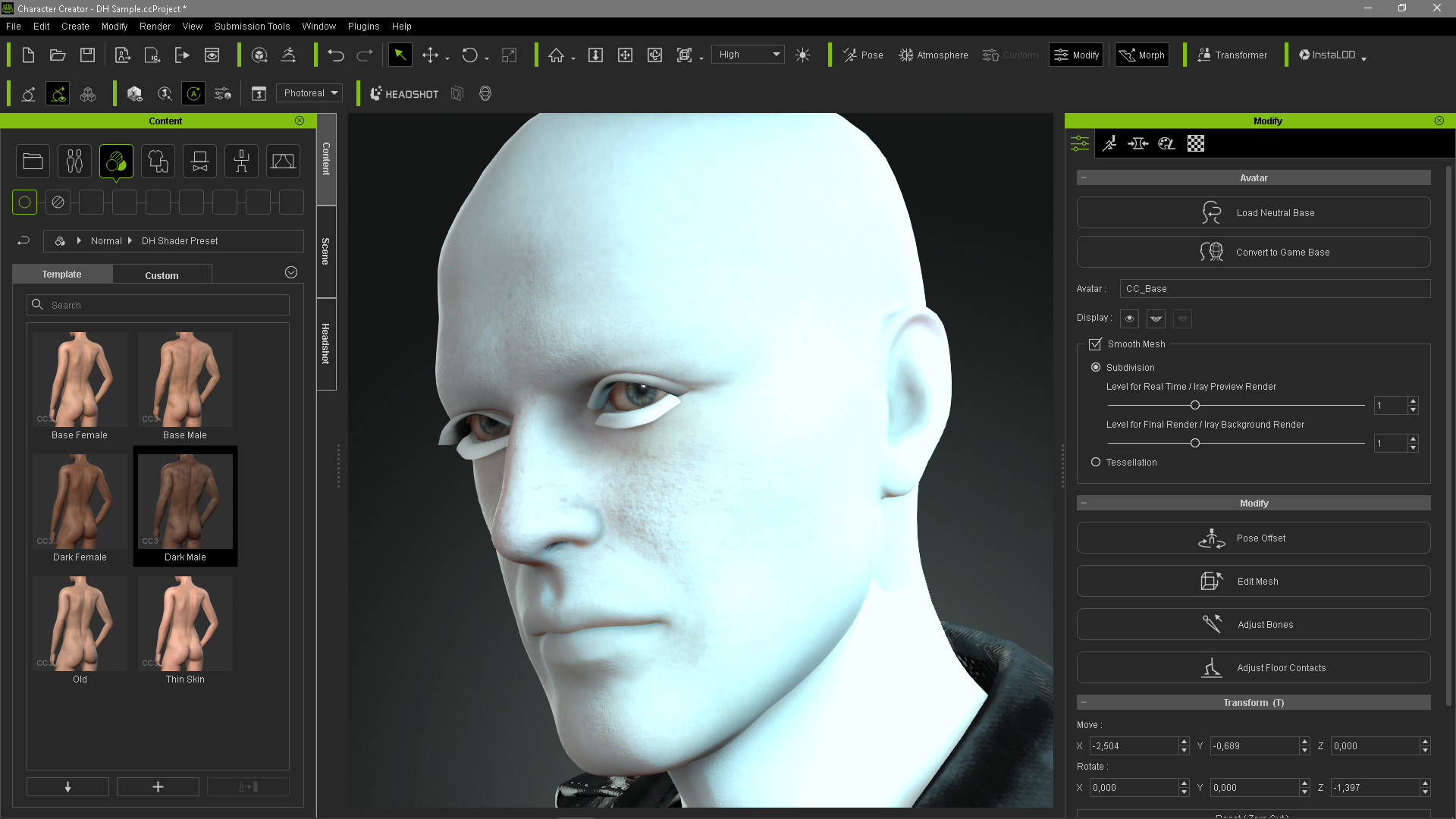The height and width of the screenshot is (819, 1456).
Task: Click the Redo arrow icon
Action: pos(365,55)
